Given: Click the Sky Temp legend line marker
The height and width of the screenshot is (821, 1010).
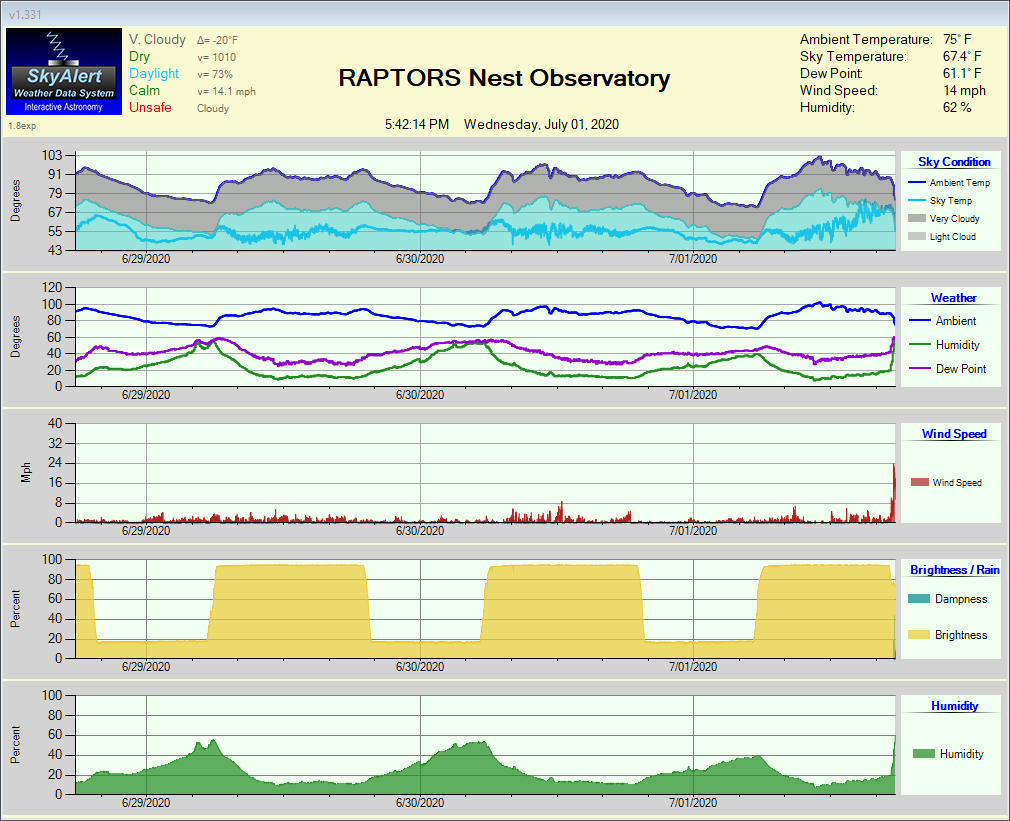Looking at the screenshot, I should pyautogui.click(x=915, y=201).
